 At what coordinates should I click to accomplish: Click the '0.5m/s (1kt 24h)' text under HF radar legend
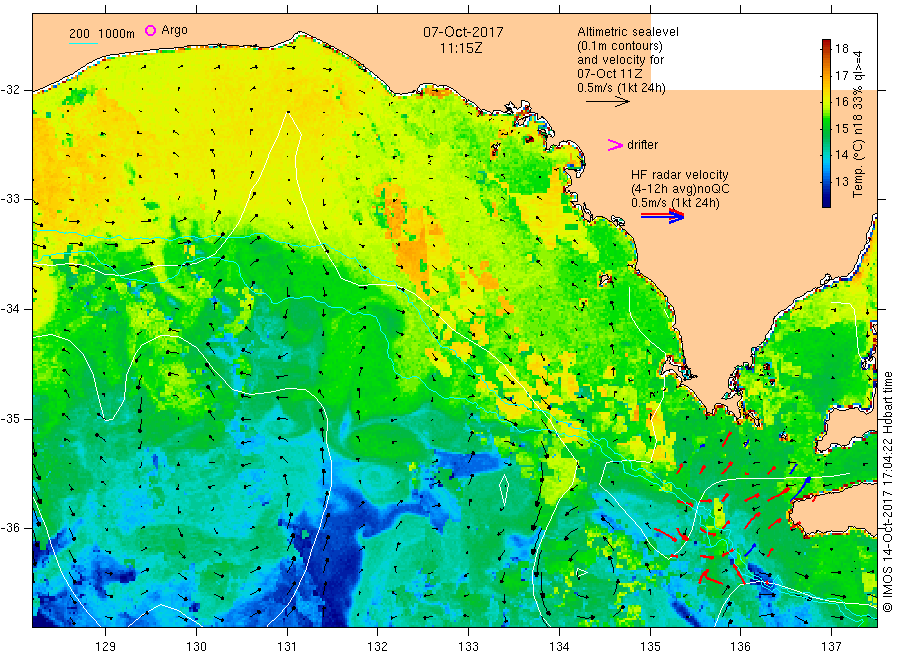(675, 203)
